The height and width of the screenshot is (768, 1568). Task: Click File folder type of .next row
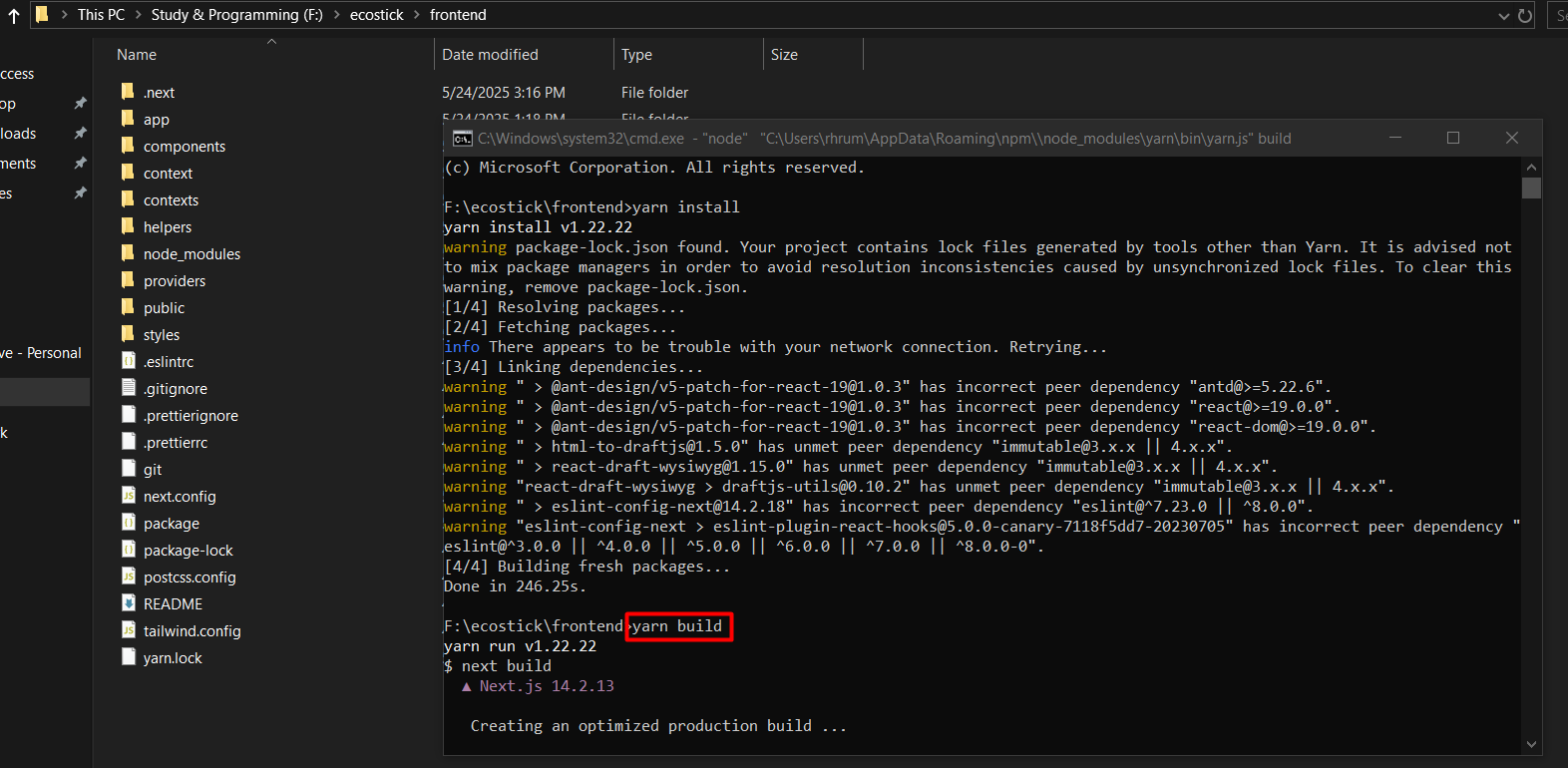[654, 93]
